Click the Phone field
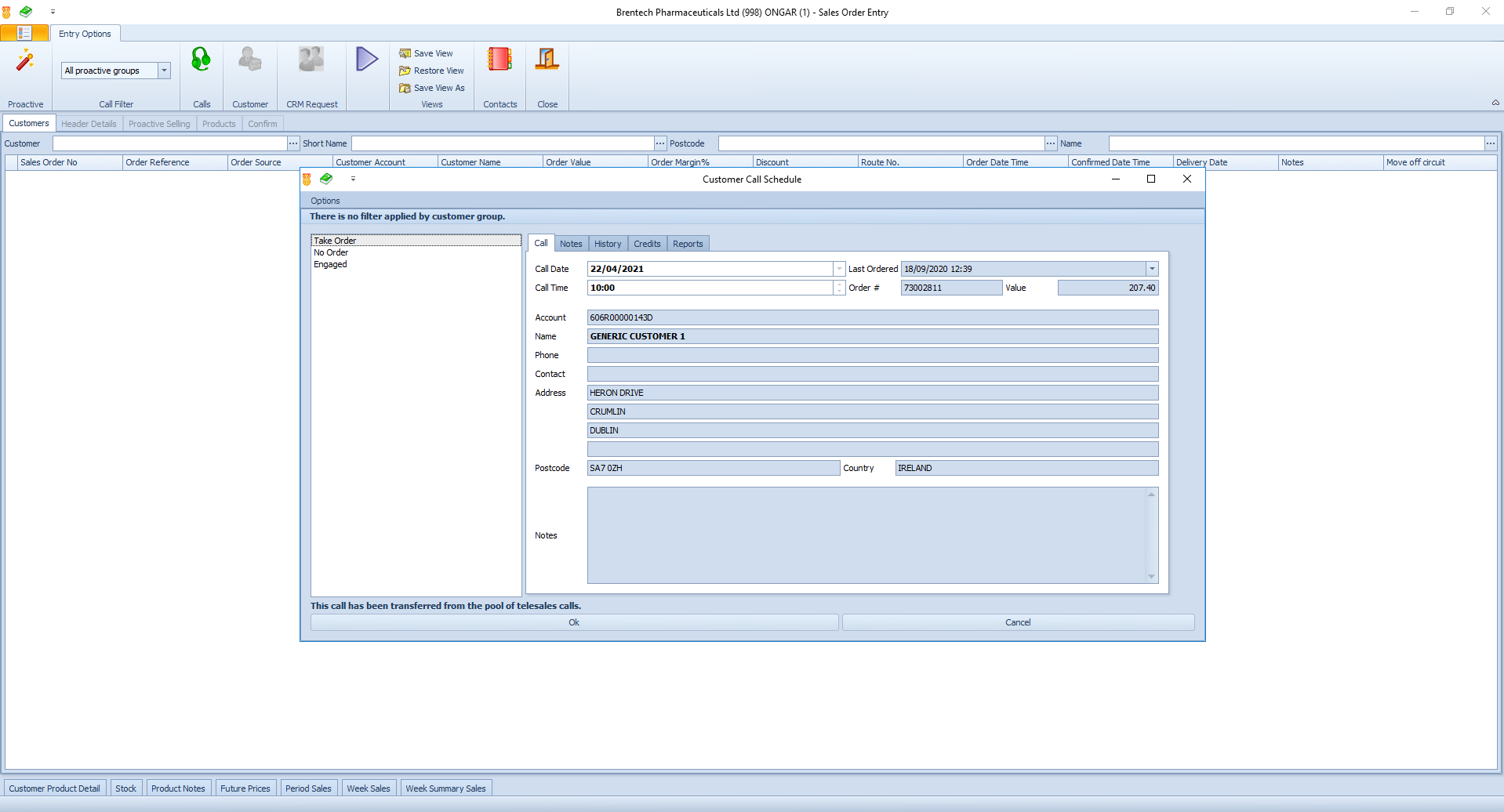 tap(873, 355)
